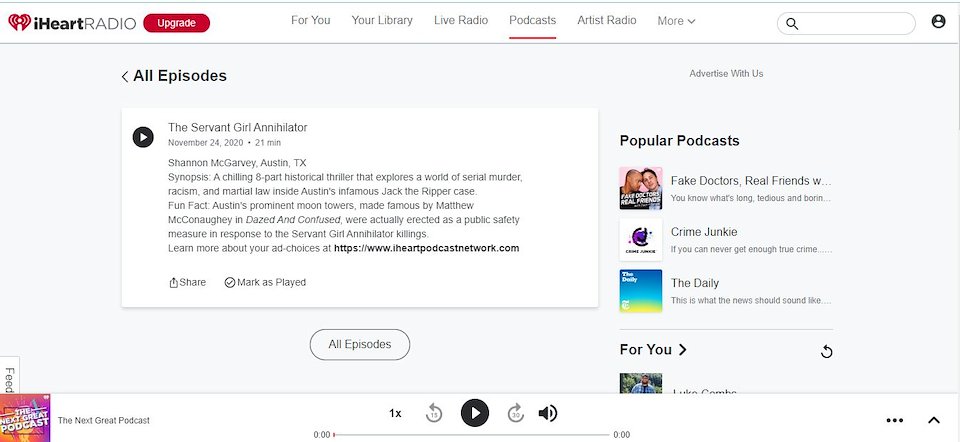Toggle Mark as Played for the episode
This screenshot has width=960, height=442.
click(265, 282)
